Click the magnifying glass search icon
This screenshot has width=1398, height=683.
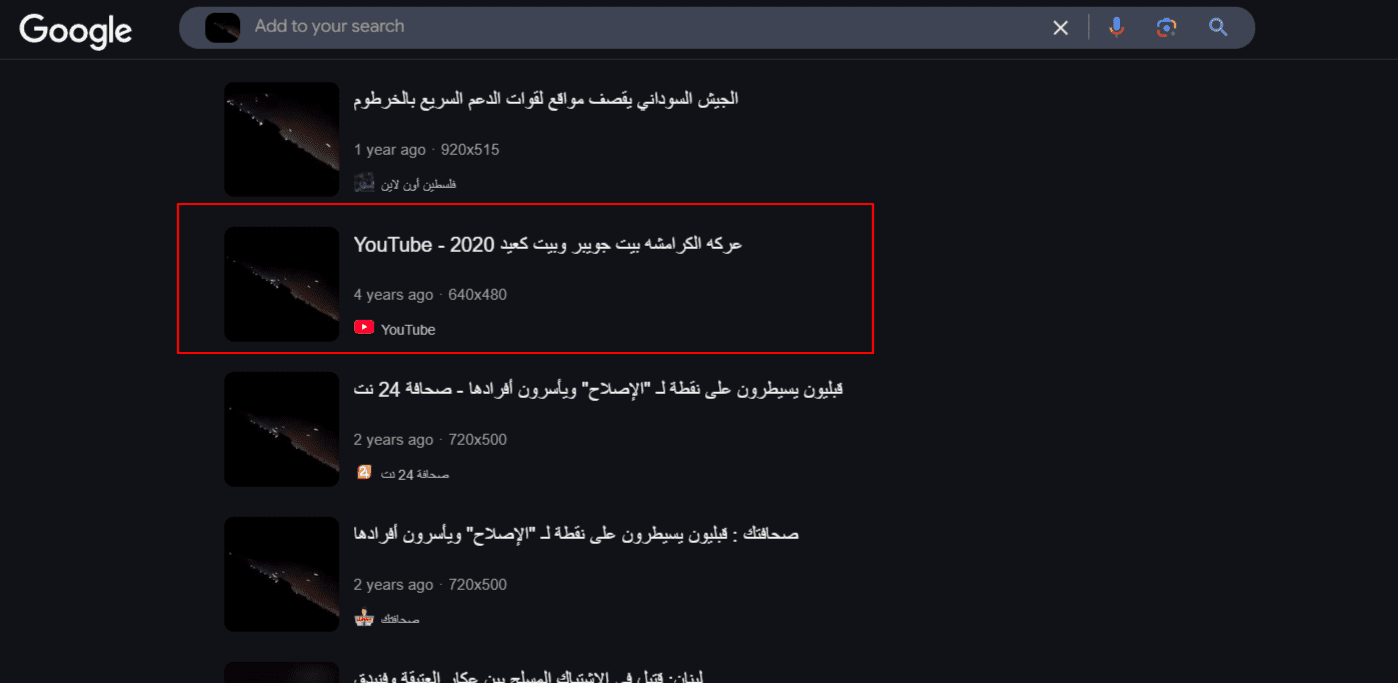1218,27
